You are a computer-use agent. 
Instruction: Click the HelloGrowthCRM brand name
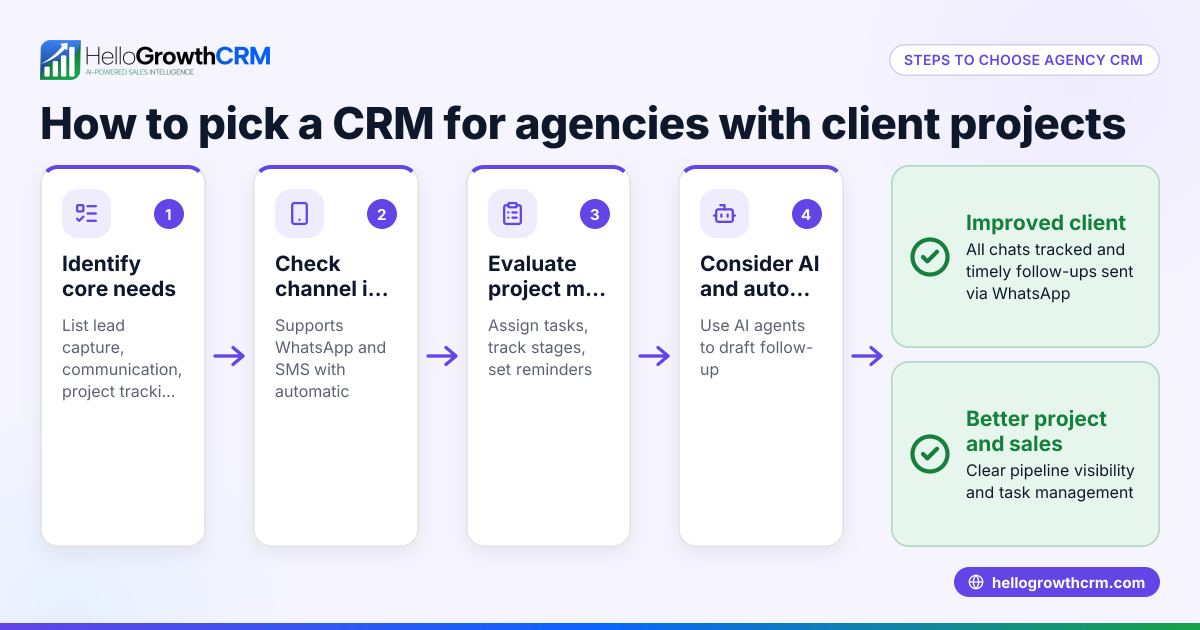pos(178,55)
